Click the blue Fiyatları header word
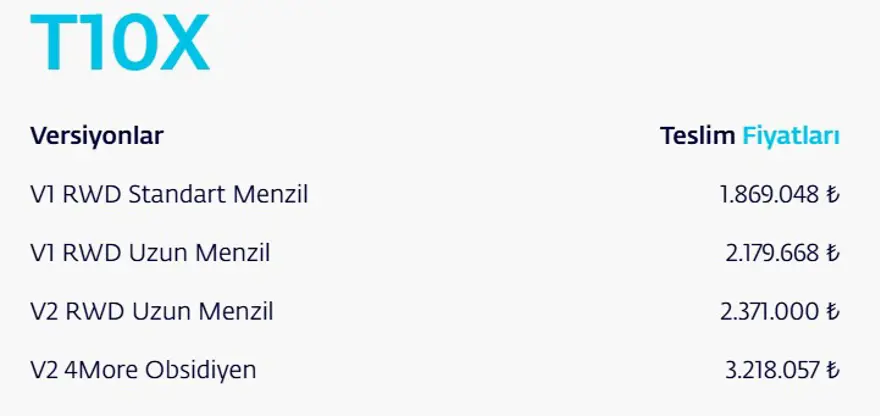This screenshot has width=880, height=416. point(790,136)
